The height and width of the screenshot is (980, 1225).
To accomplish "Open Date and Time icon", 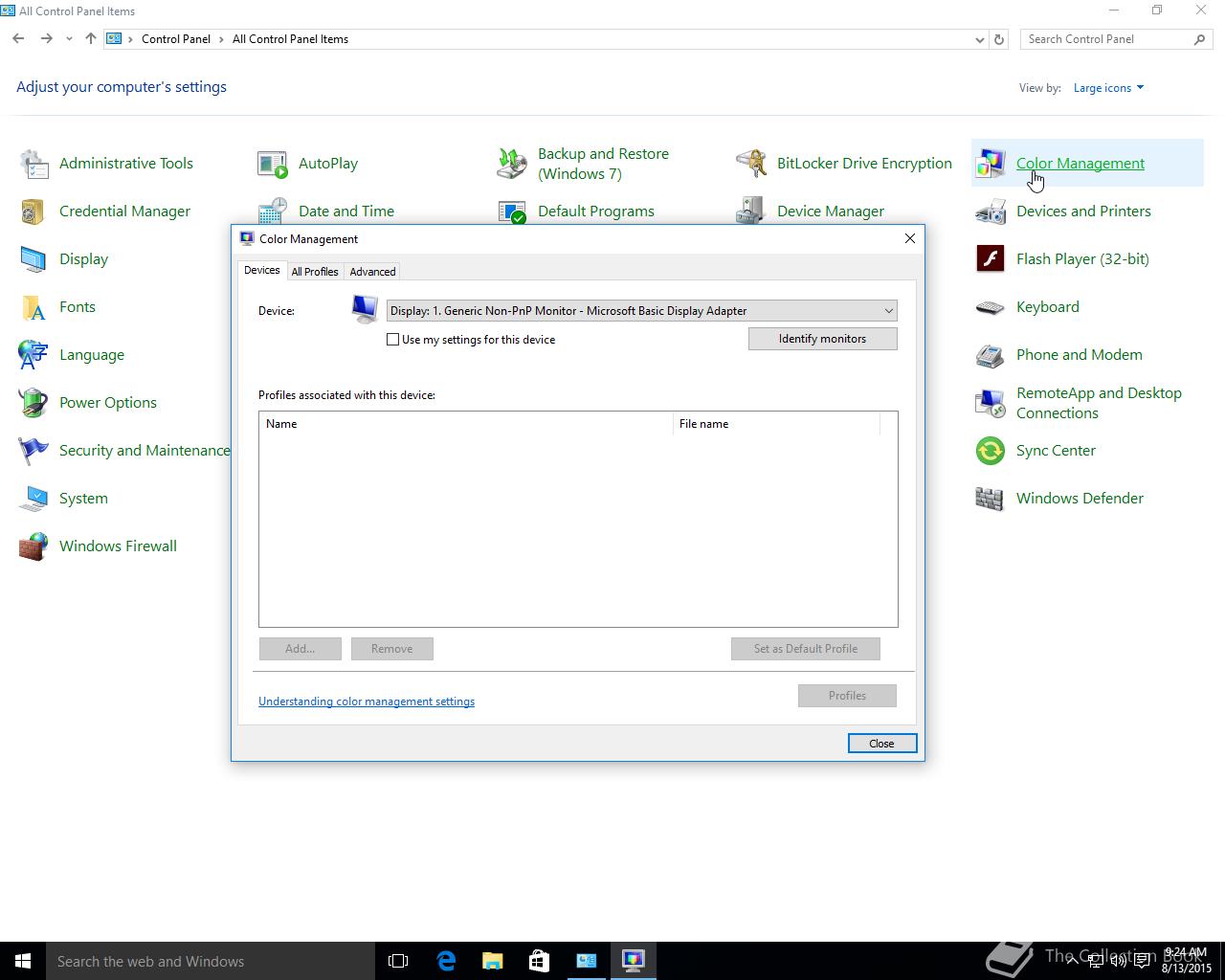I will click(x=273, y=212).
